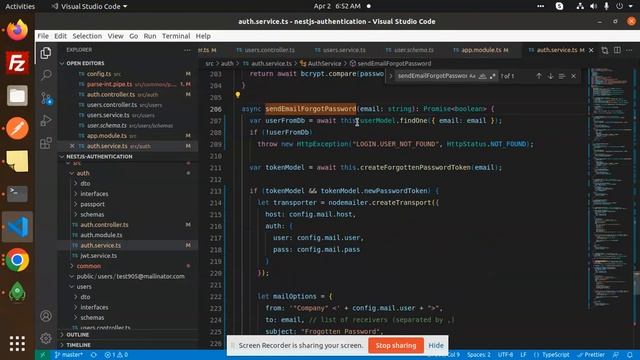The height and width of the screenshot is (360, 640).
Task: Open the Source Control view
Action: click(x=46, y=98)
